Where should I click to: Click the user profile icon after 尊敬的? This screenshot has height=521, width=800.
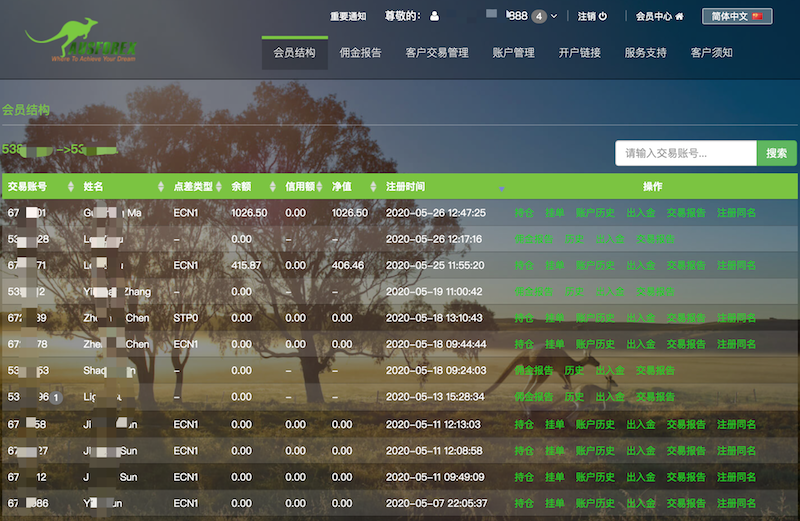tap(434, 16)
